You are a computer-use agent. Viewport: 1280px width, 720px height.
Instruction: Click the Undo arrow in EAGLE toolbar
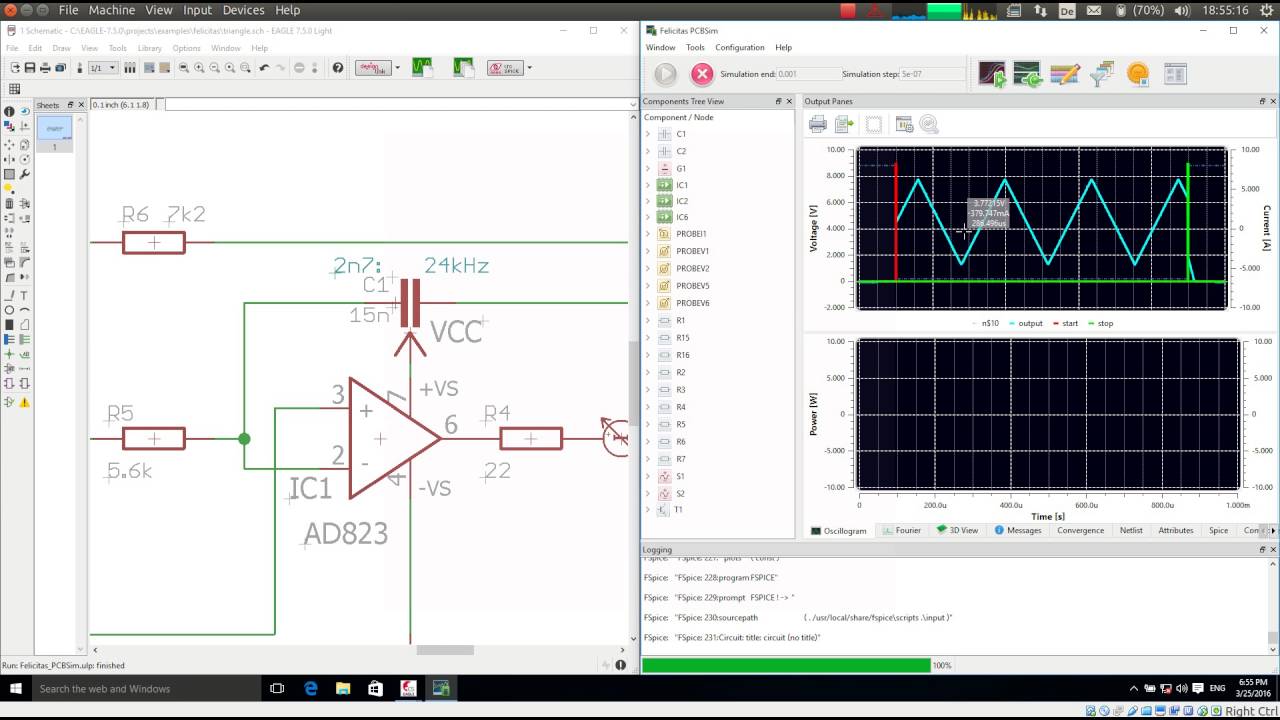[x=264, y=68]
